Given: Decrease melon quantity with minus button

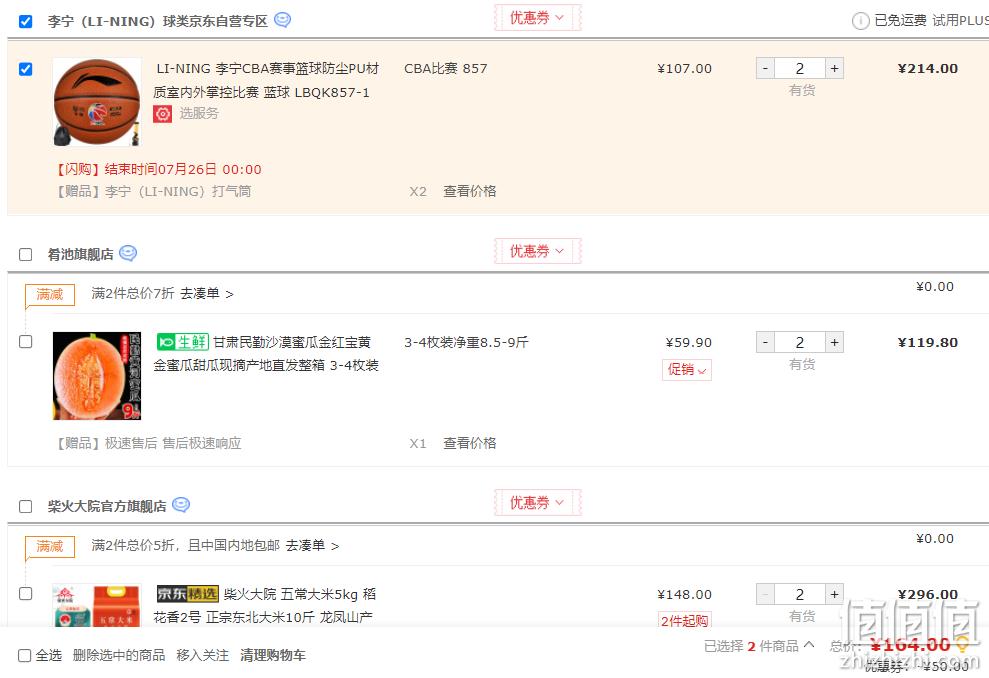Looking at the screenshot, I should pos(766,342).
